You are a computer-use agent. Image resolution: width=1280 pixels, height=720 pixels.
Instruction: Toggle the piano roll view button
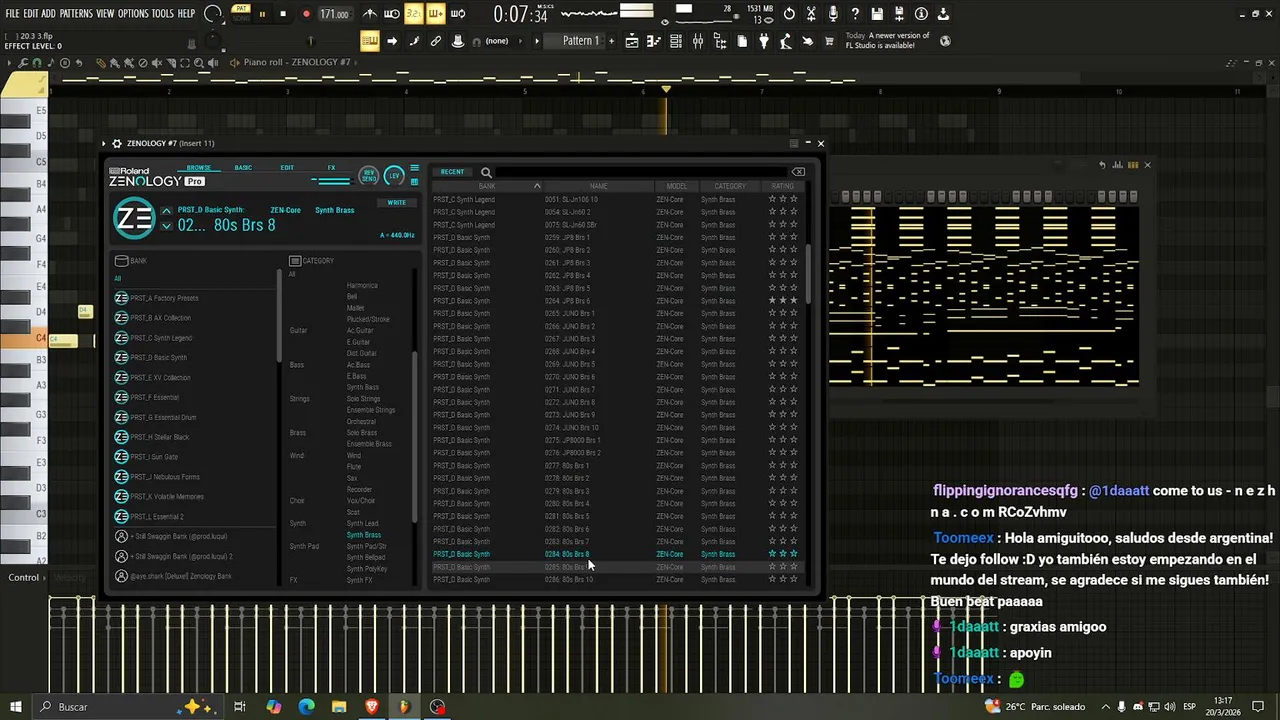coord(654,41)
